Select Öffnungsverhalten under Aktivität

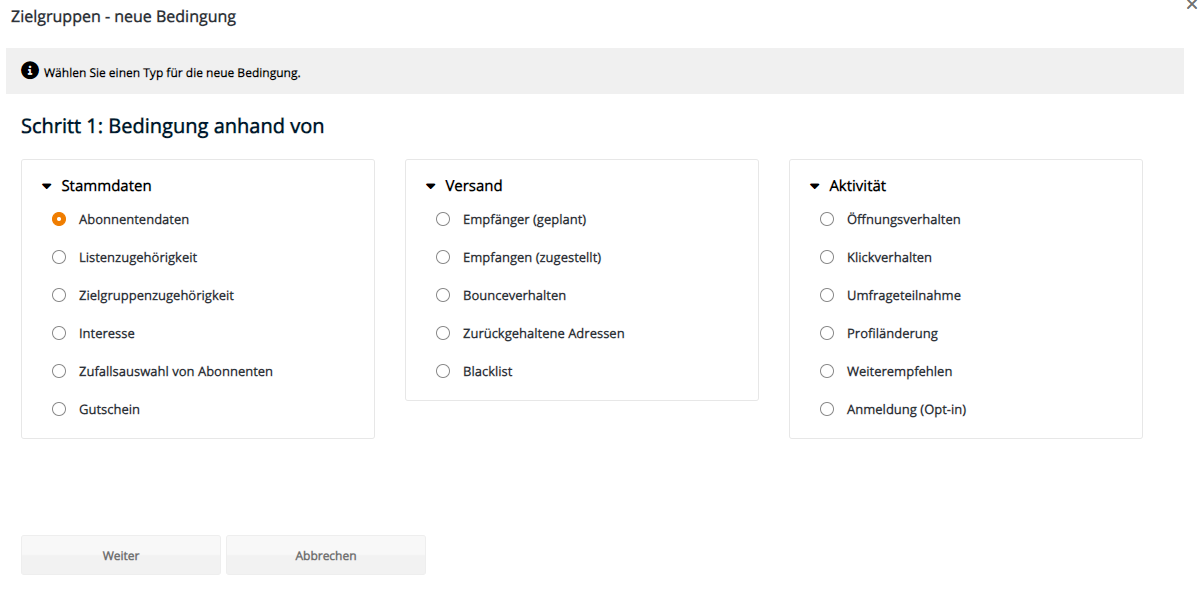pos(827,219)
